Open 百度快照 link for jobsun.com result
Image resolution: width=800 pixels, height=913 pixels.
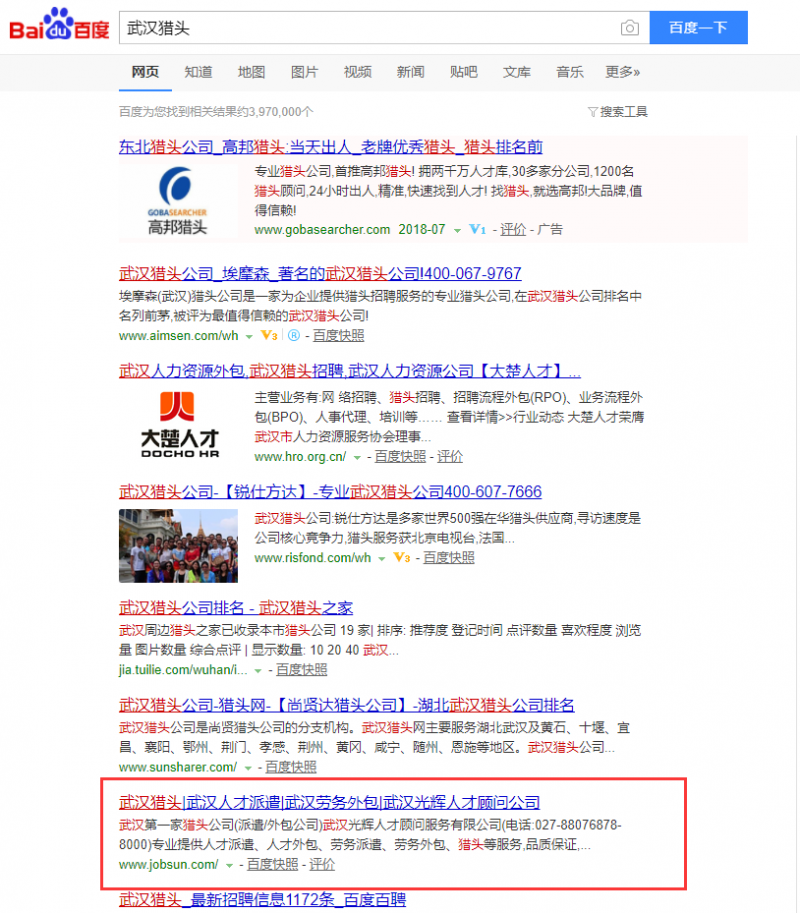coord(272,864)
